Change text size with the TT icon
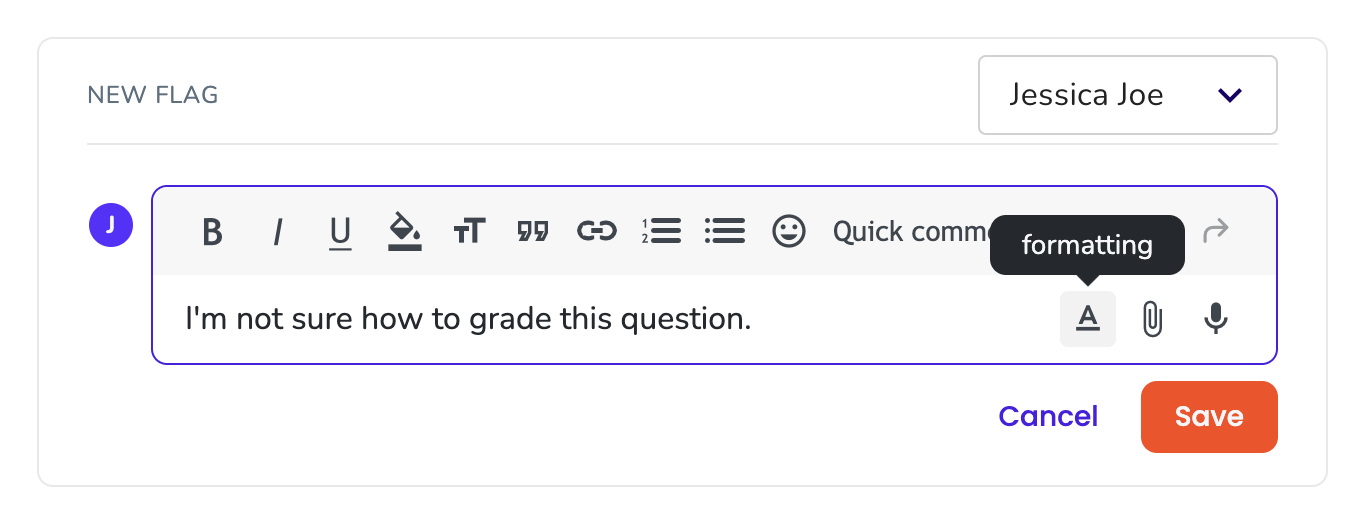The width and height of the screenshot is (1370, 518). point(469,232)
